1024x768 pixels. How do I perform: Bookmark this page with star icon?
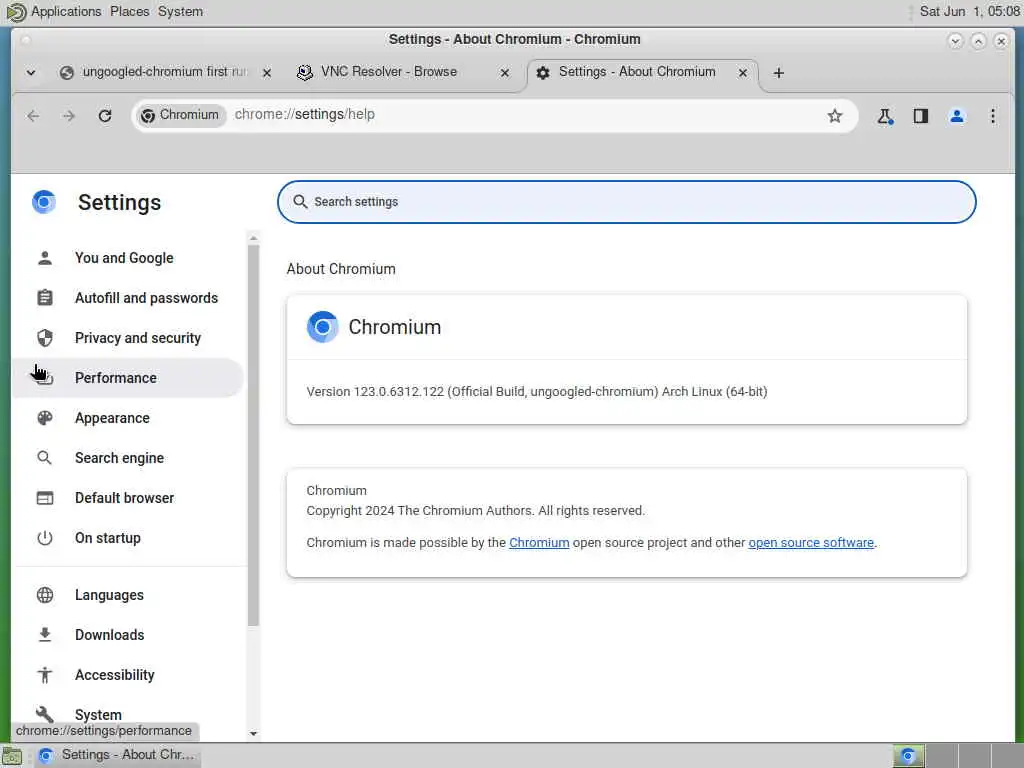834,116
